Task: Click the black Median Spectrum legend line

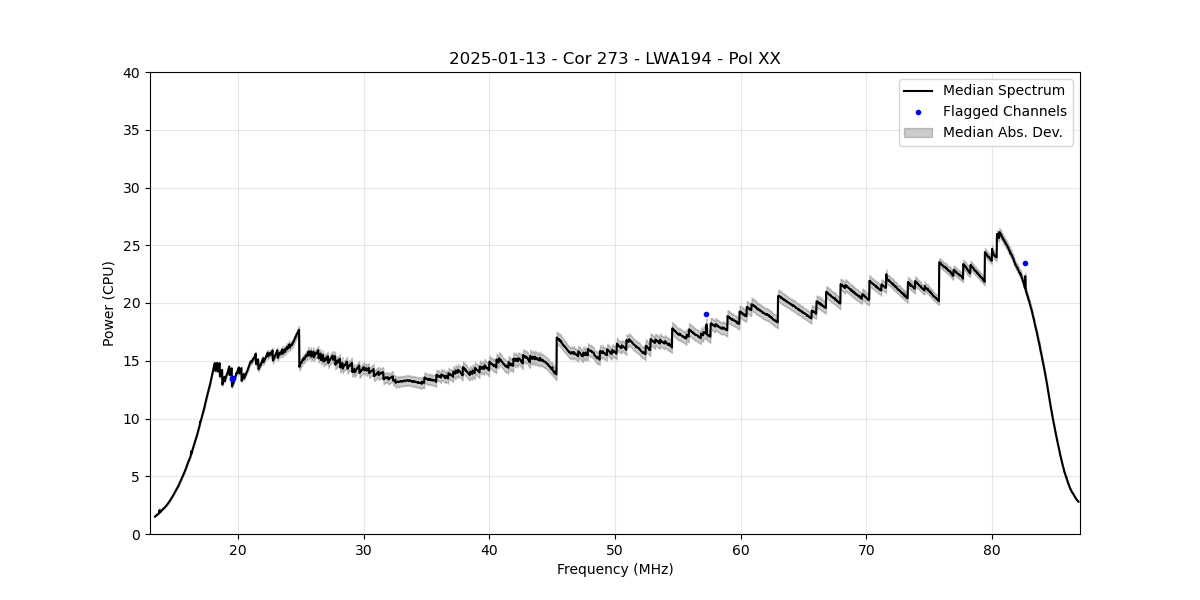Action: coord(918,91)
